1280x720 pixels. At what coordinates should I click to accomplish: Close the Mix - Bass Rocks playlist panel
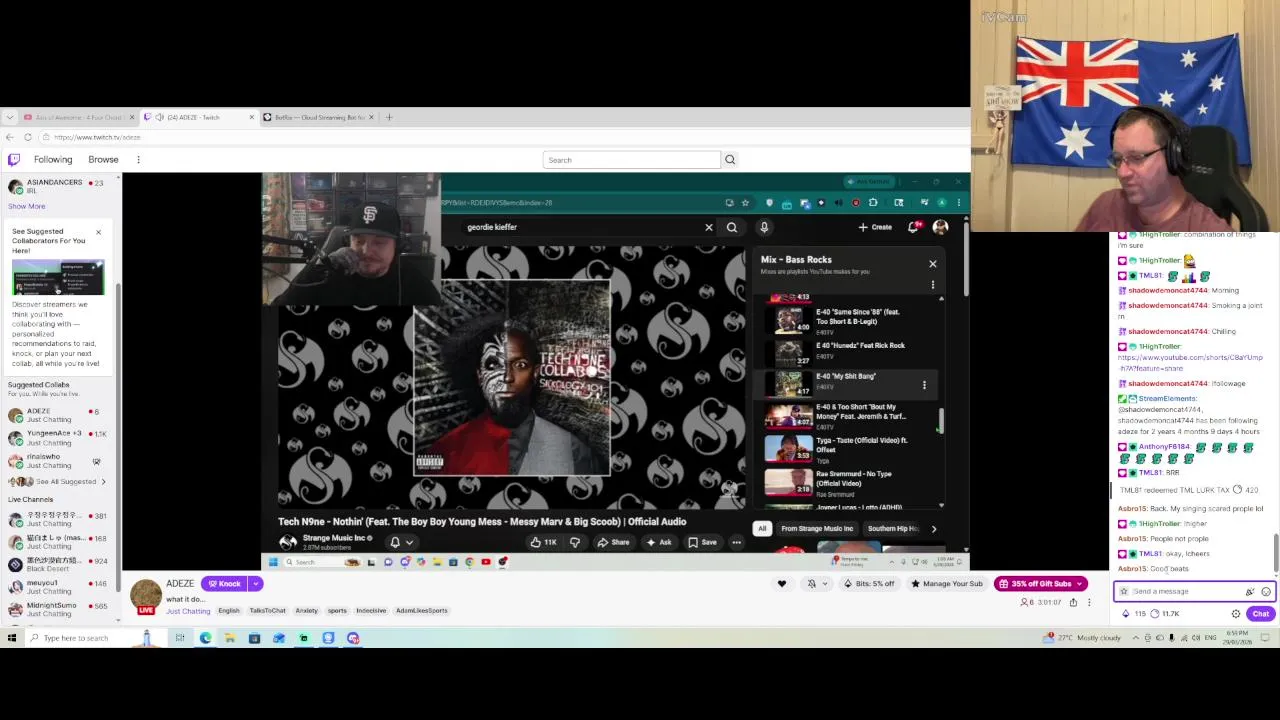tap(933, 264)
